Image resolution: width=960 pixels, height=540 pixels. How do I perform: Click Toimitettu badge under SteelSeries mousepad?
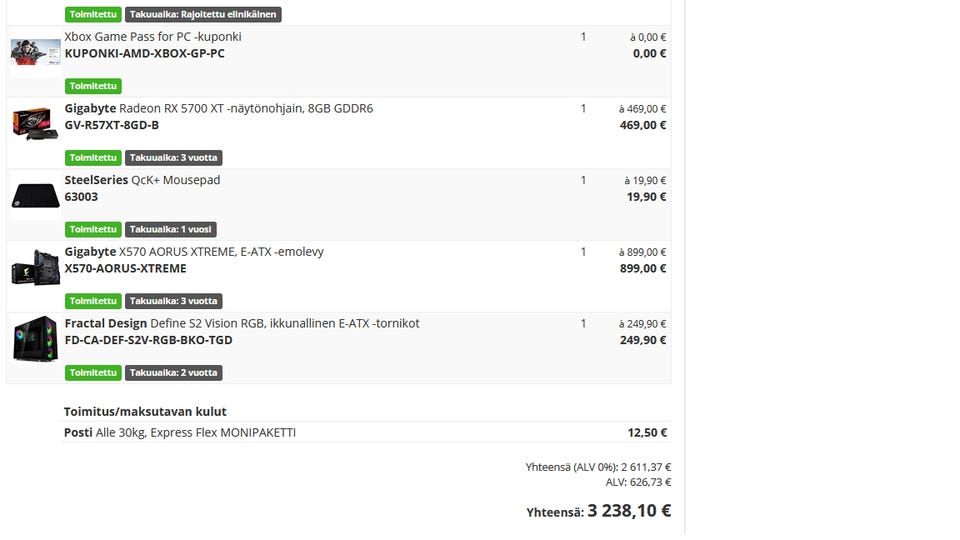pyautogui.click(x=93, y=229)
